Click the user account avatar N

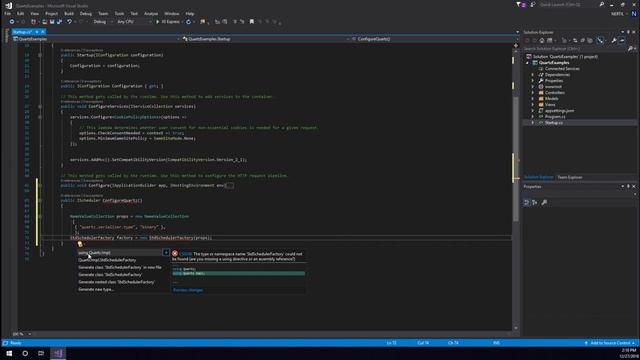(634, 13)
